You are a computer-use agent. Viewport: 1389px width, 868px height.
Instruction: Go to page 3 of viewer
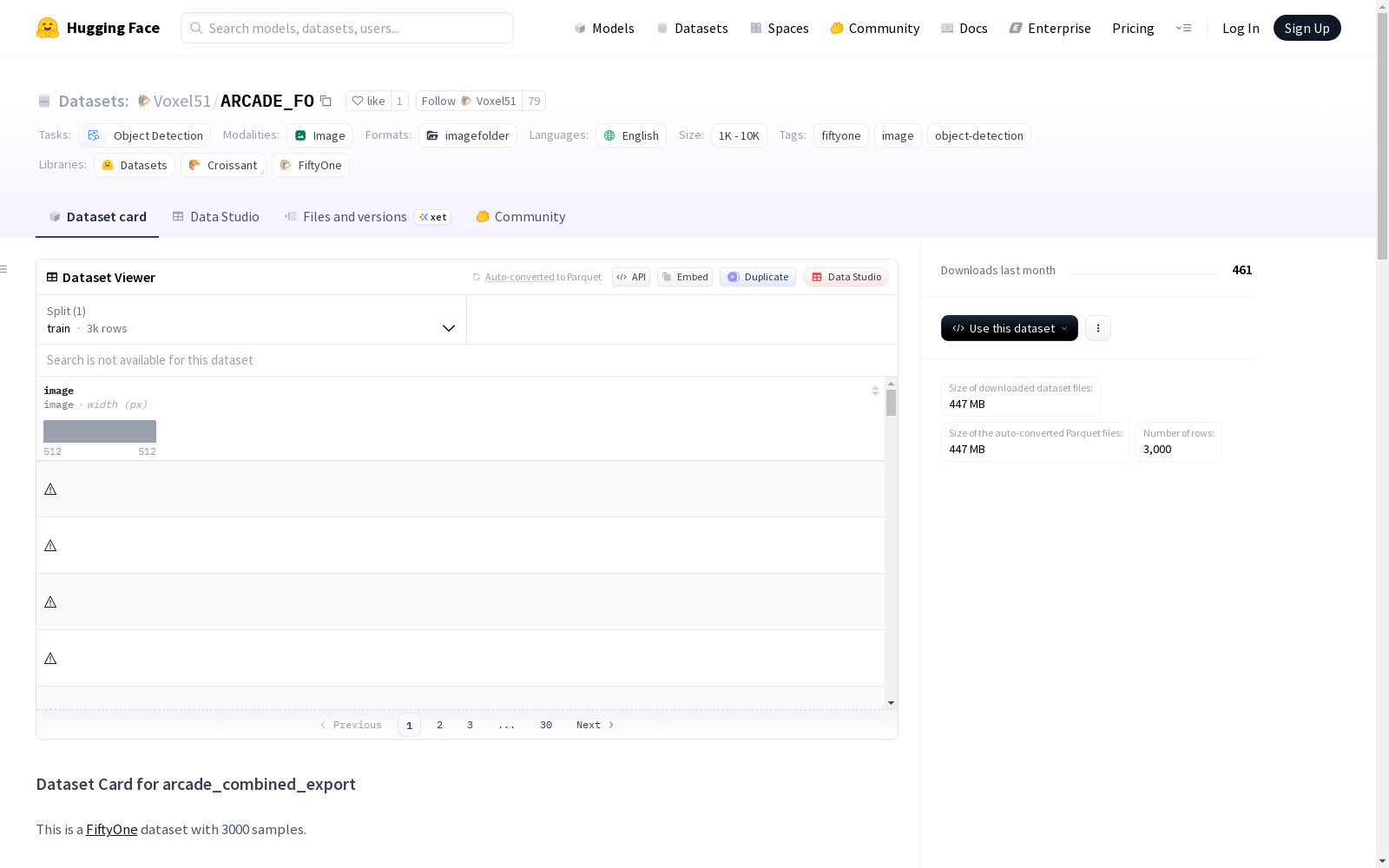[x=471, y=725]
